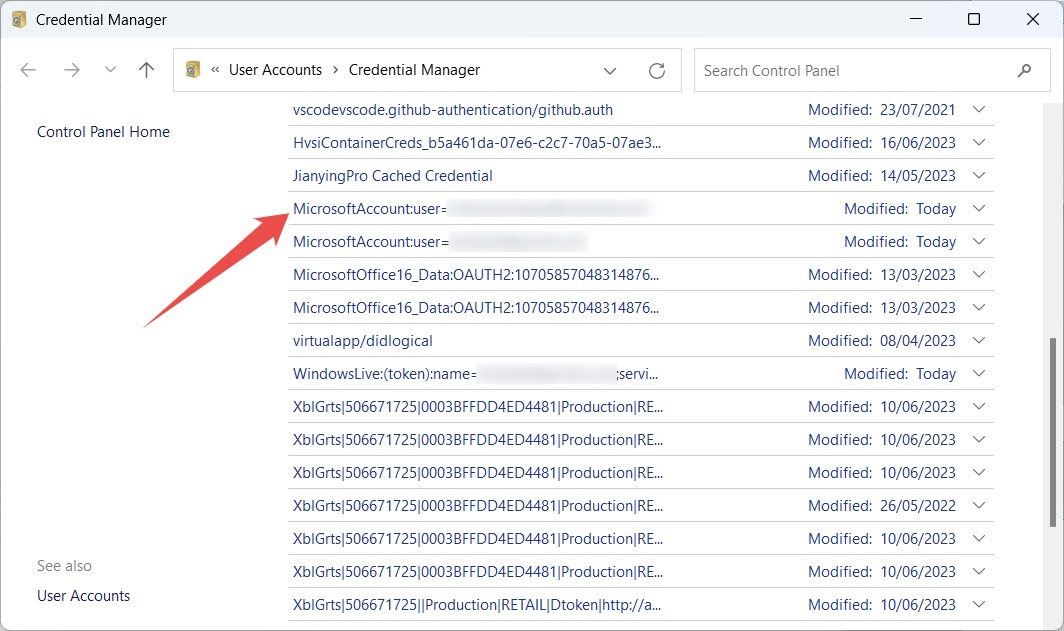Click the search magnifier icon
Viewport: 1064px width, 631px height.
tap(1024, 70)
